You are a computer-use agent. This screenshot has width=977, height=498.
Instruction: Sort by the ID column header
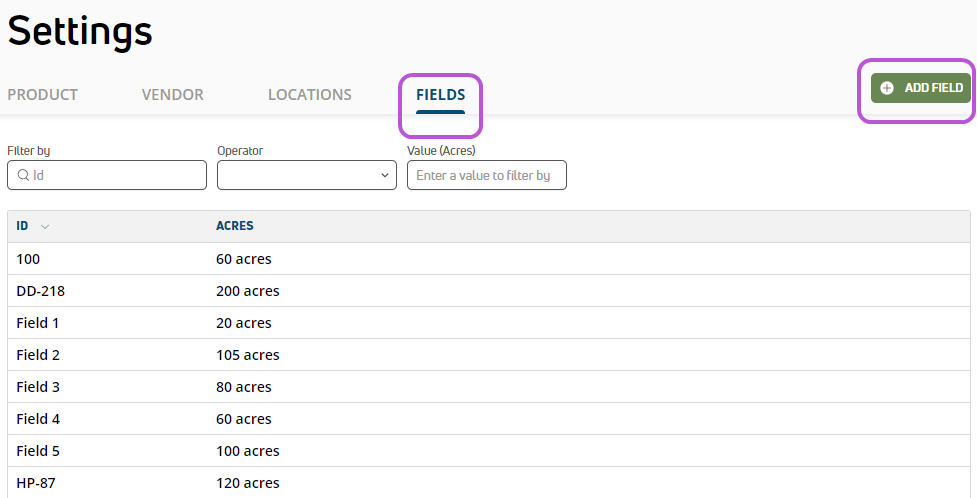[x=22, y=226]
